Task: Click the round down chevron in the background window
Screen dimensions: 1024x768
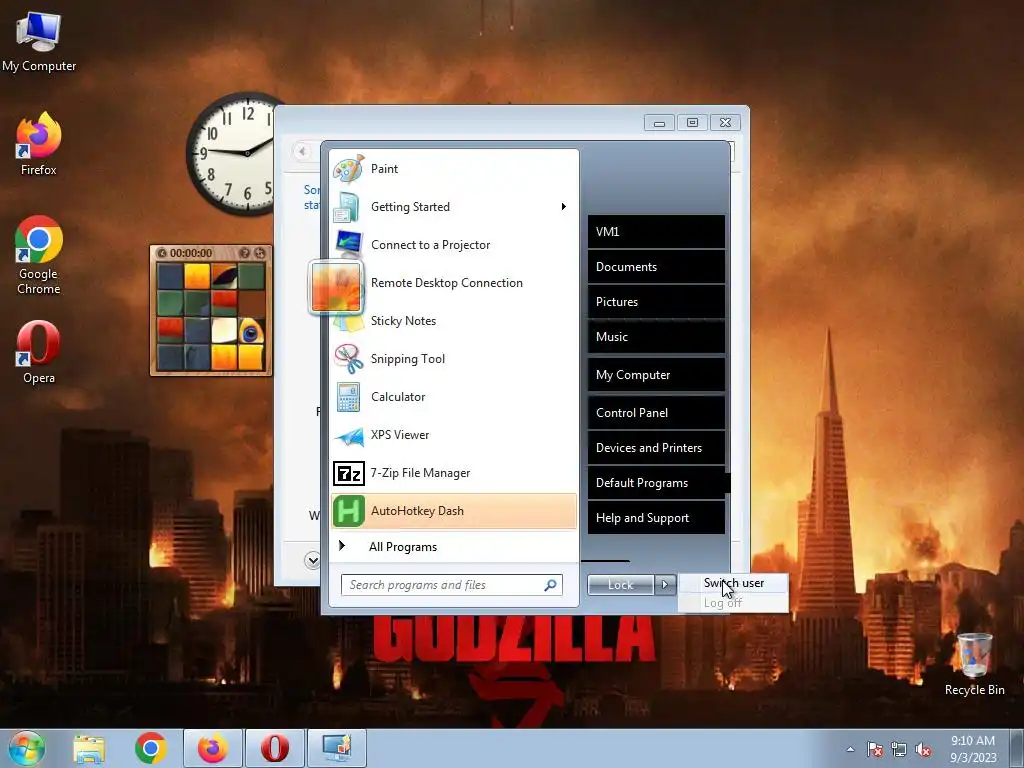Action: pos(312,560)
